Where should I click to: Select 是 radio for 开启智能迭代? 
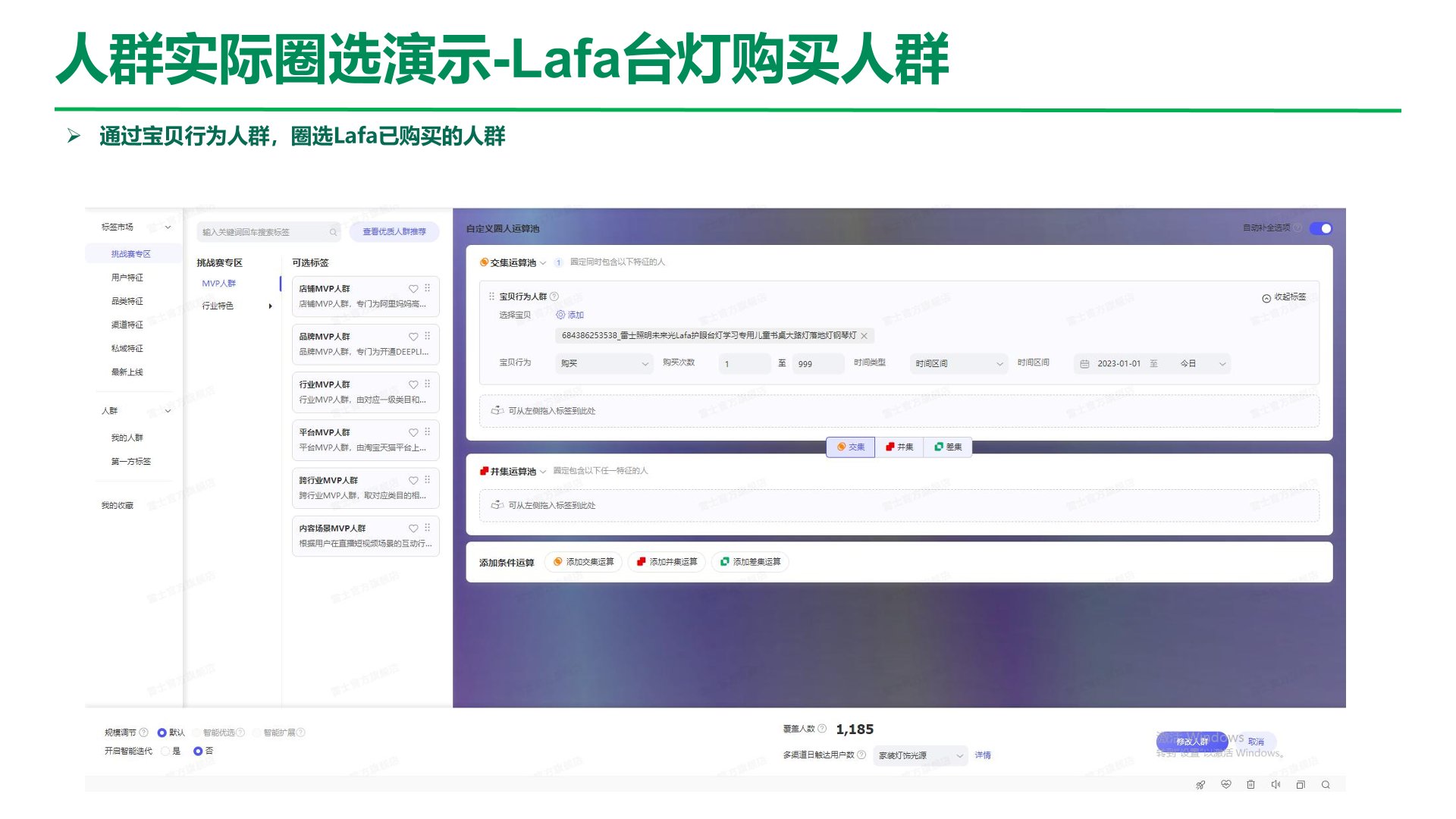click(x=165, y=752)
